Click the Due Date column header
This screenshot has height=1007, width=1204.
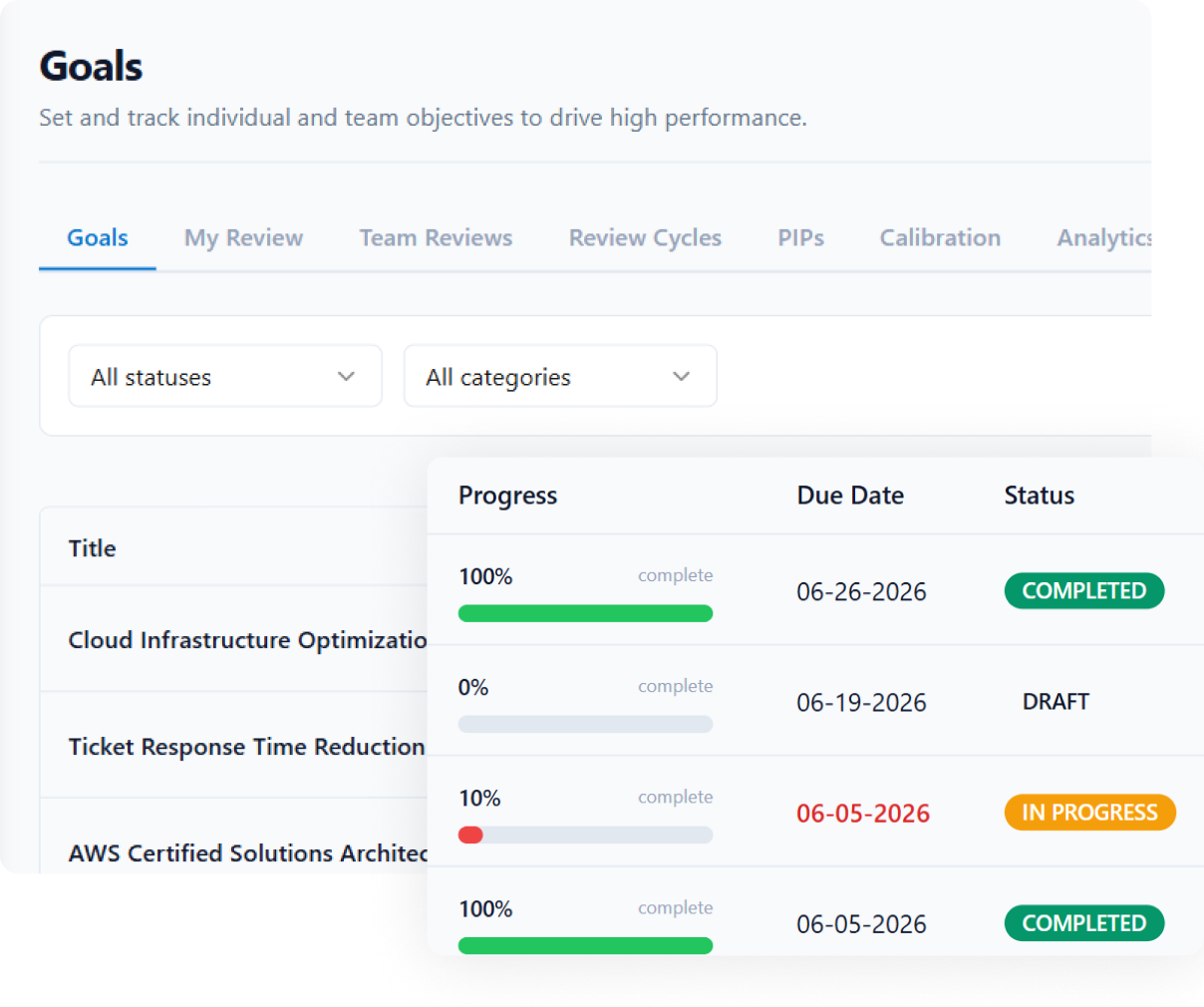(x=850, y=496)
